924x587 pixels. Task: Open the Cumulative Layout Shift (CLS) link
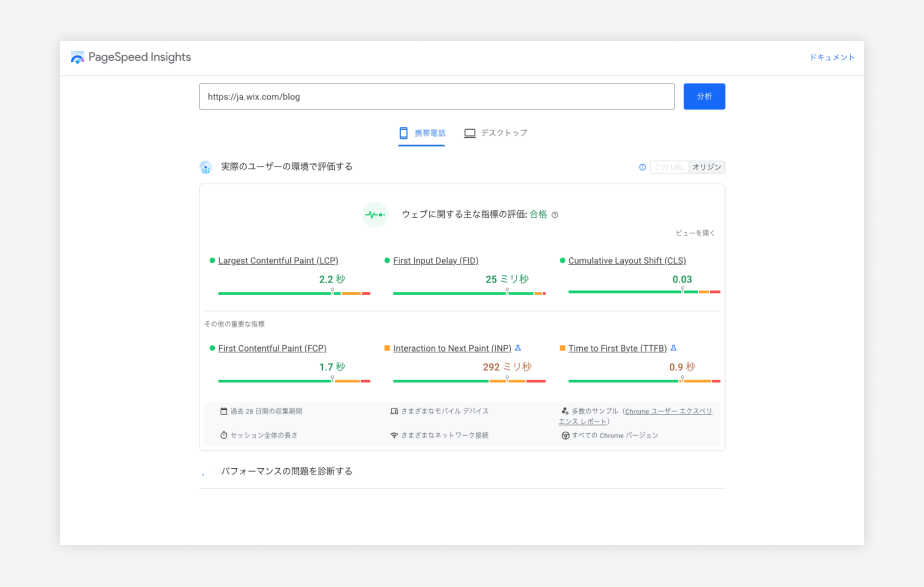tap(627, 260)
